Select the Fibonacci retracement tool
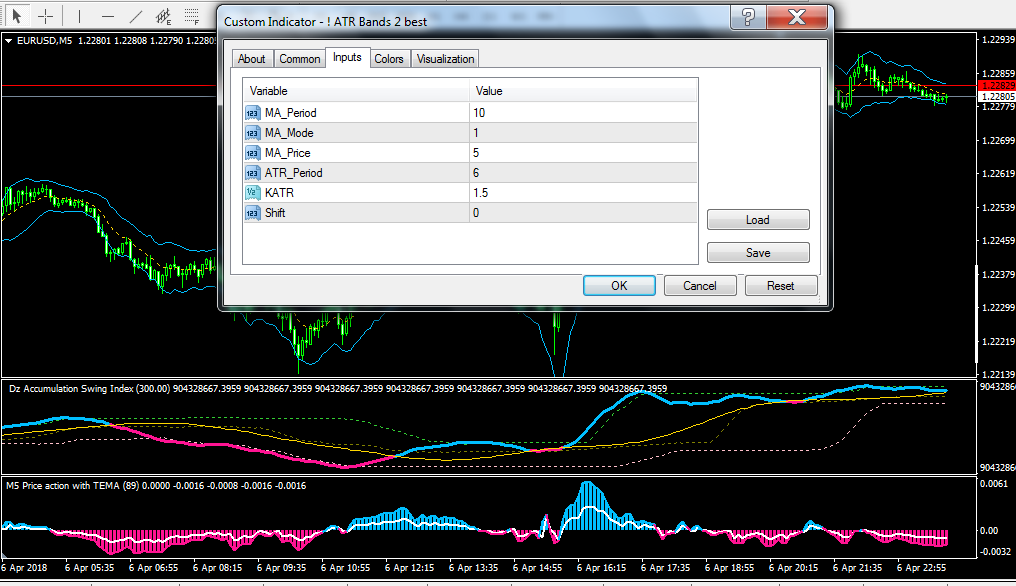Viewport: 1016px width, 586px height. (191, 16)
